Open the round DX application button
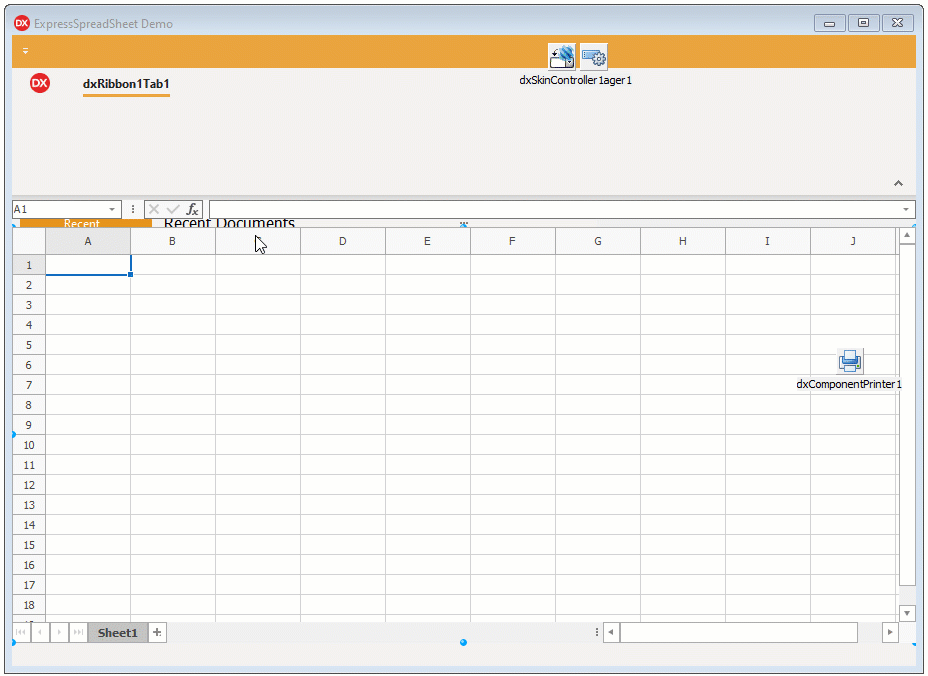The image size is (928, 676). tap(38, 85)
